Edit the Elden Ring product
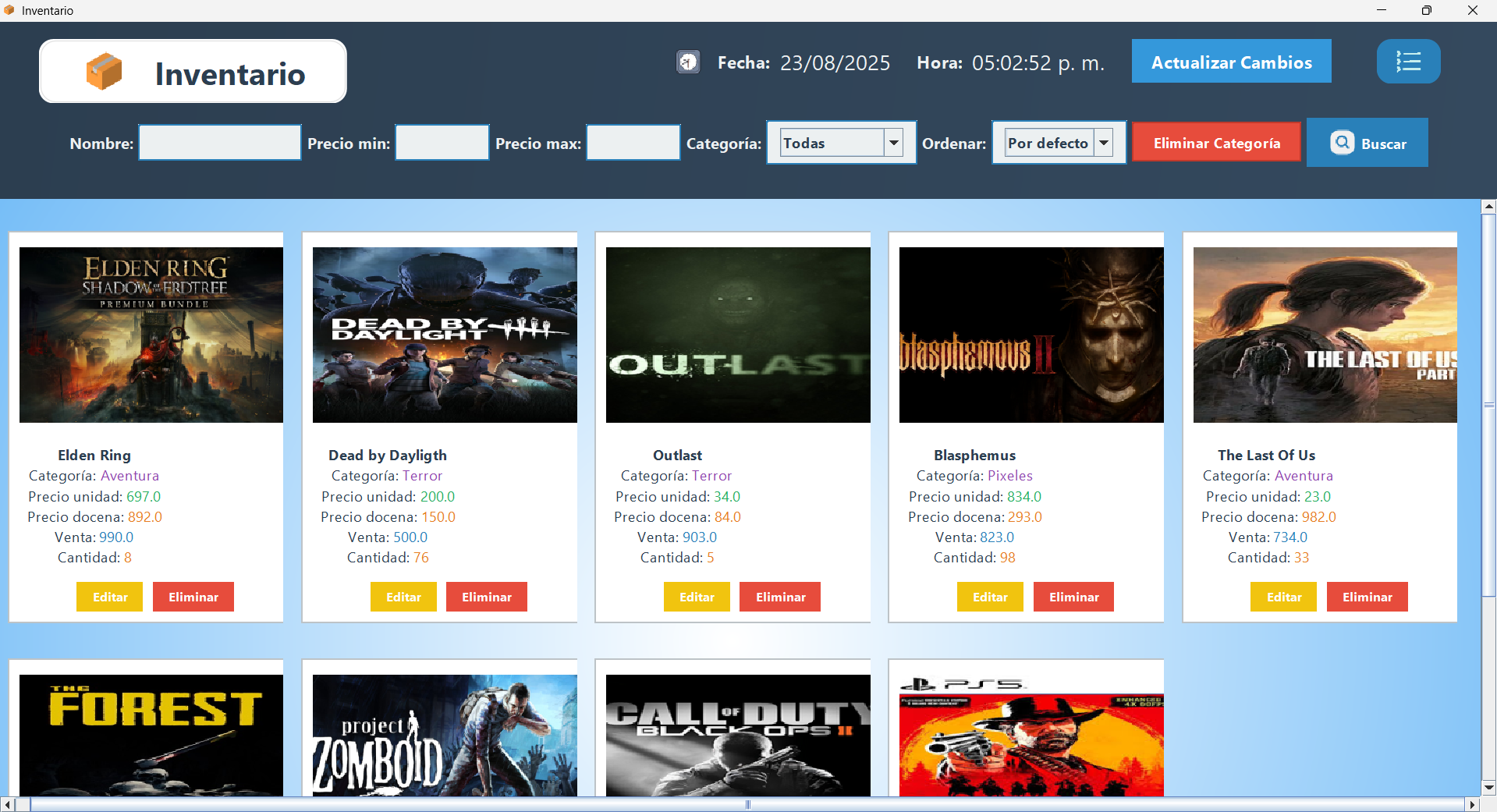The height and width of the screenshot is (812, 1497). [110, 597]
